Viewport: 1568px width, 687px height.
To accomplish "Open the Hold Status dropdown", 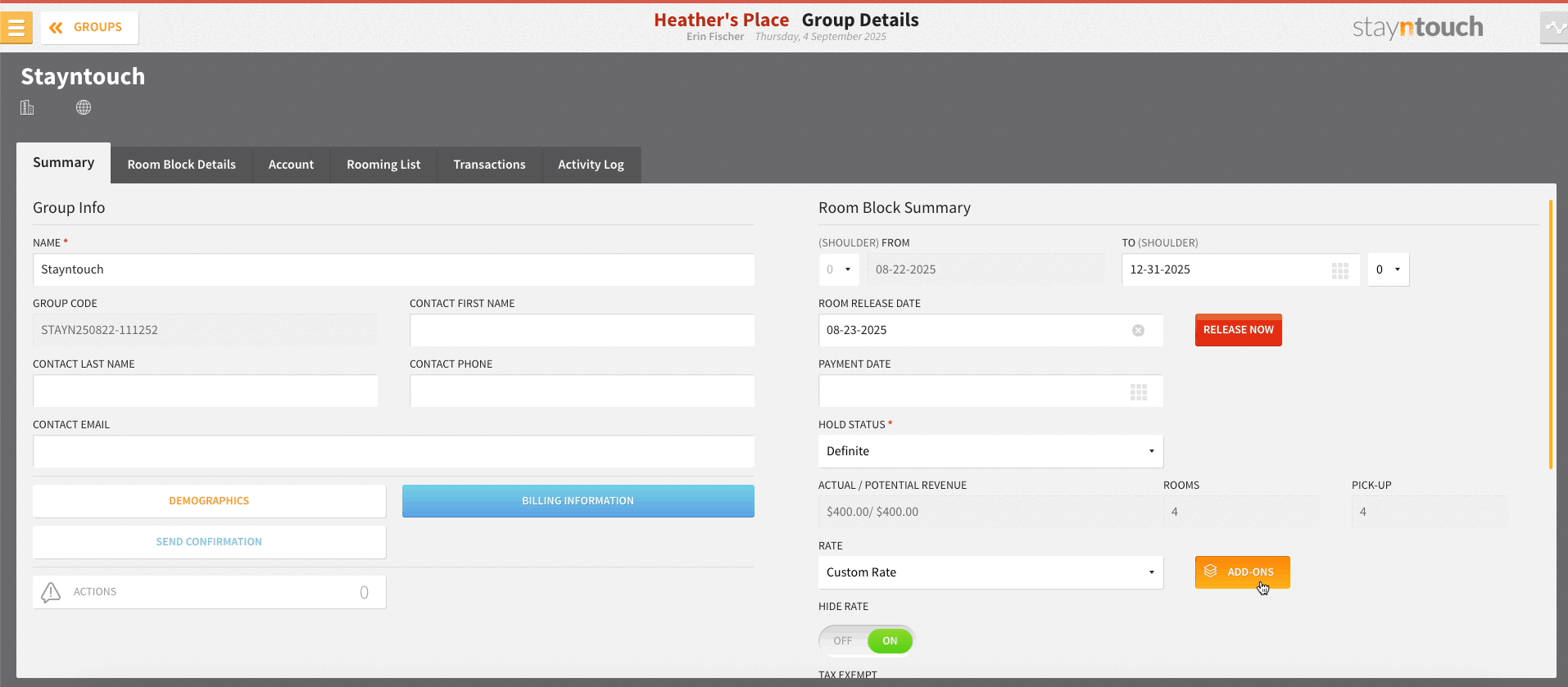I will tap(990, 451).
